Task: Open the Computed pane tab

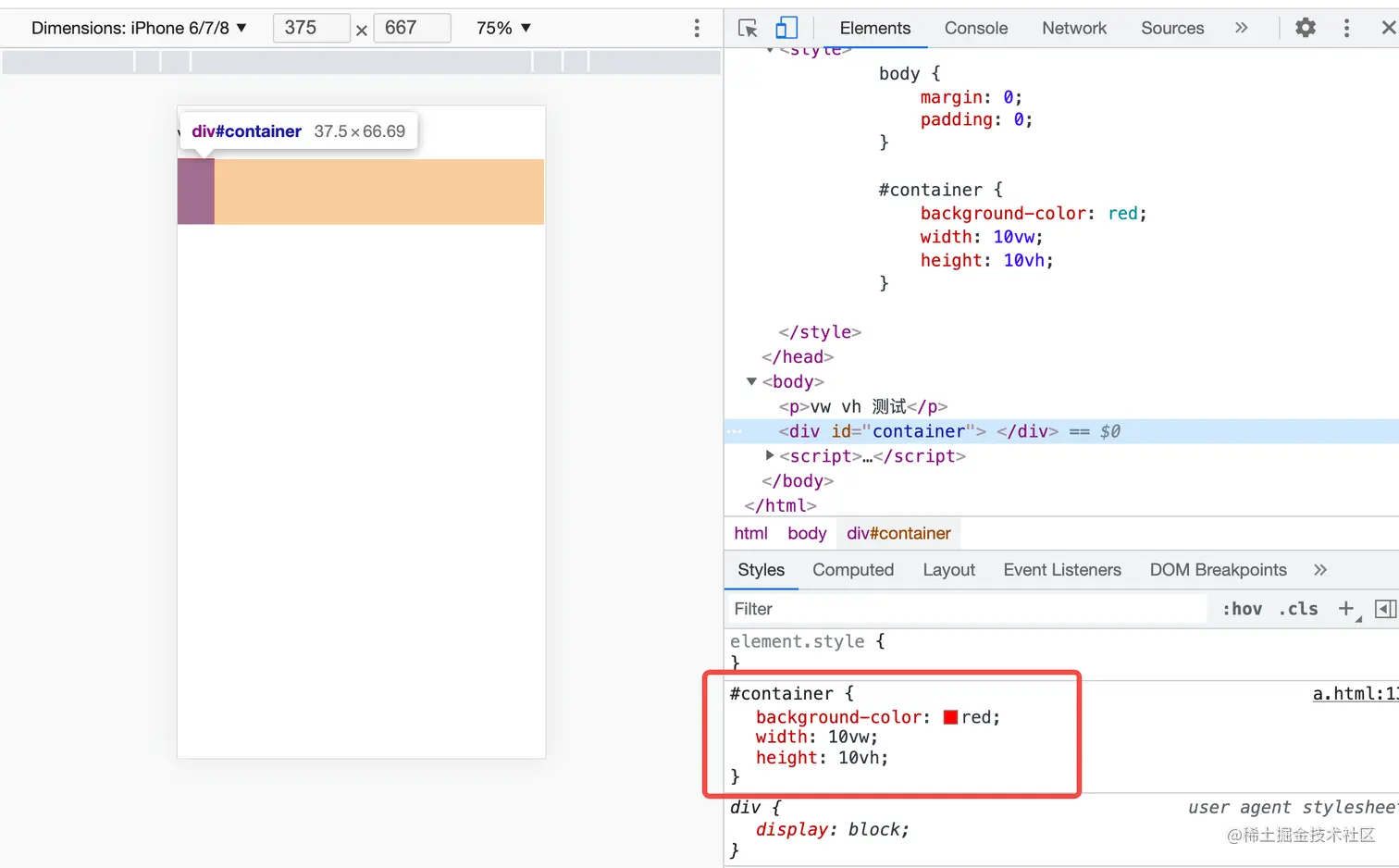Action: click(x=853, y=570)
